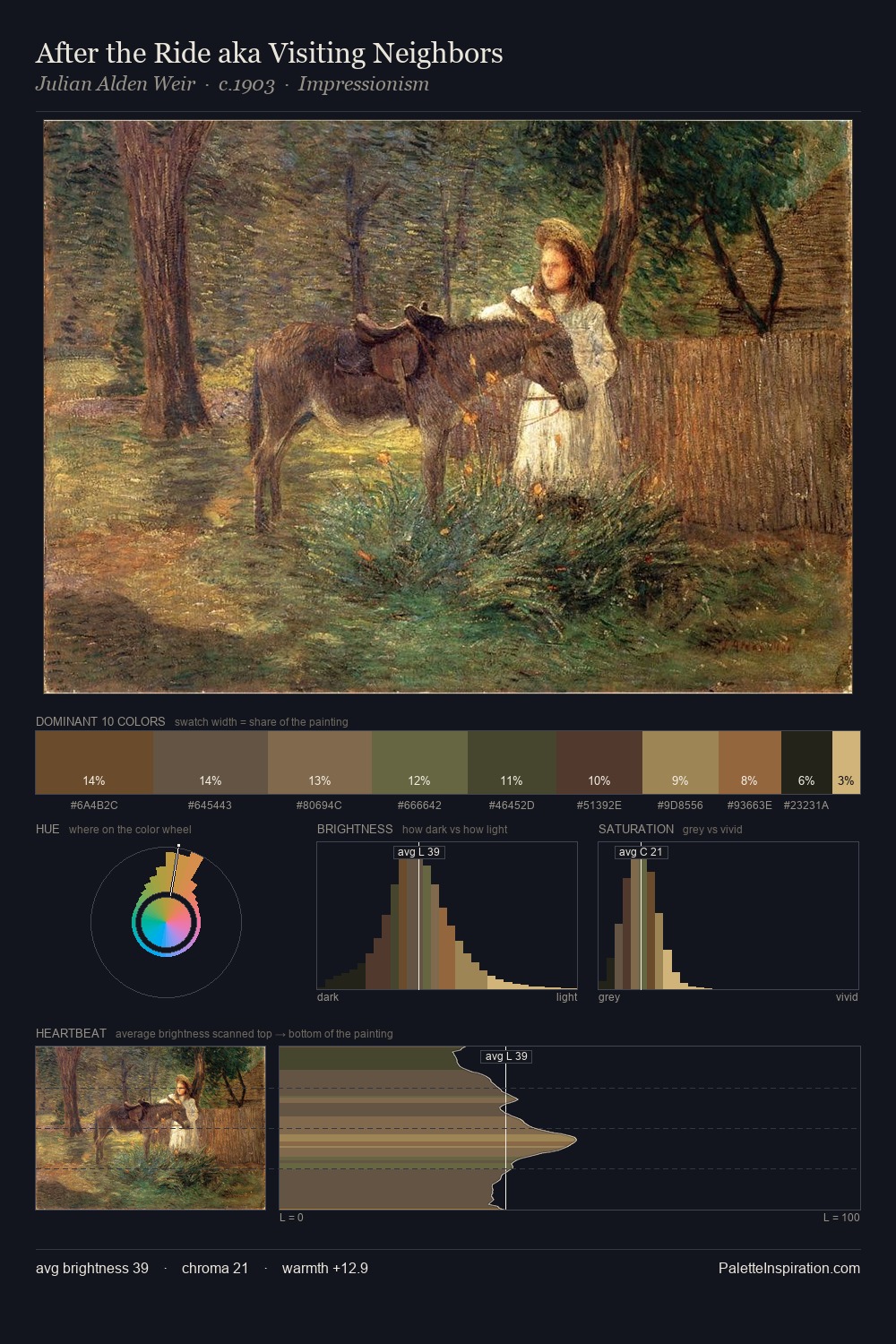The image size is (896, 1344).
Task: Click hex code '#6A4B2C' text
Action: click(x=94, y=806)
